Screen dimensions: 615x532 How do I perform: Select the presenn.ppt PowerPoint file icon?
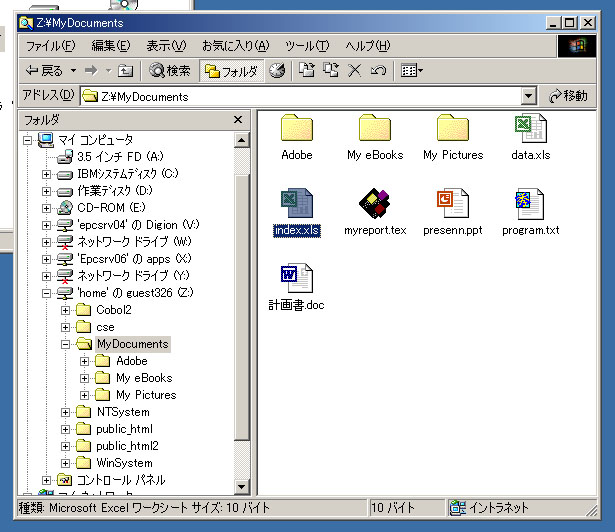pyautogui.click(x=453, y=203)
